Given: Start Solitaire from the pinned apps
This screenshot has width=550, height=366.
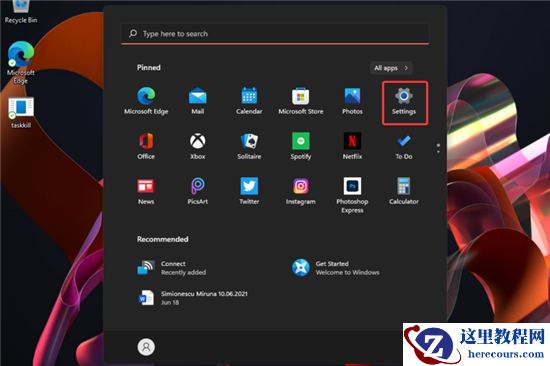Looking at the screenshot, I should click(x=249, y=146).
